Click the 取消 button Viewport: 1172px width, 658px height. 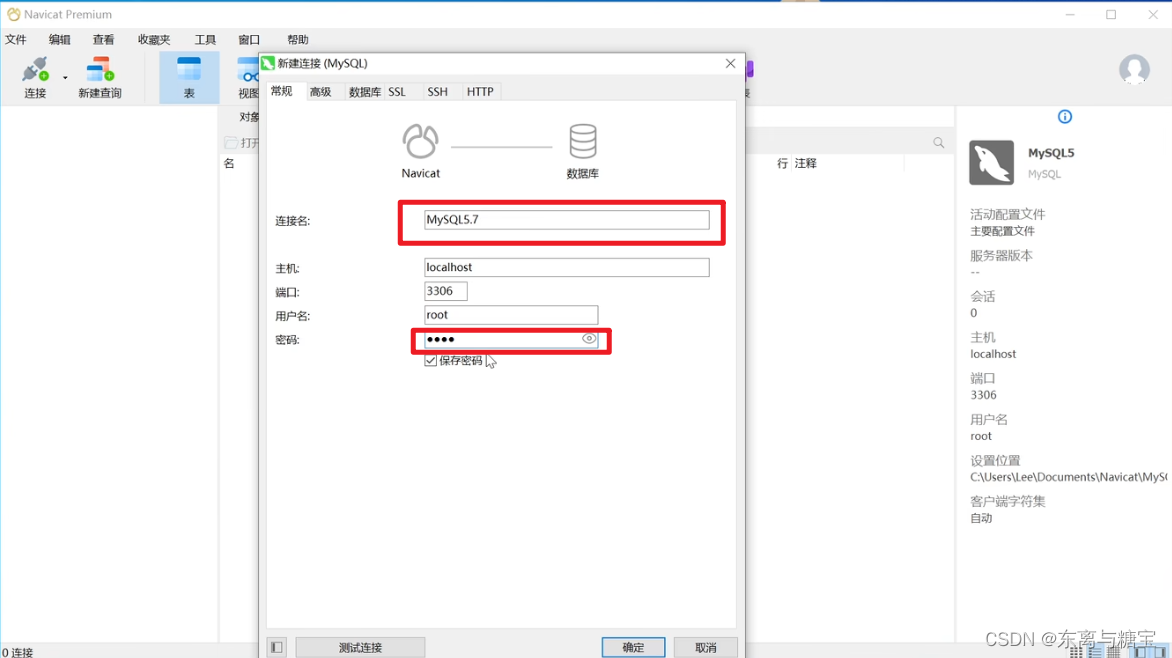pyautogui.click(x=706, y=648)
